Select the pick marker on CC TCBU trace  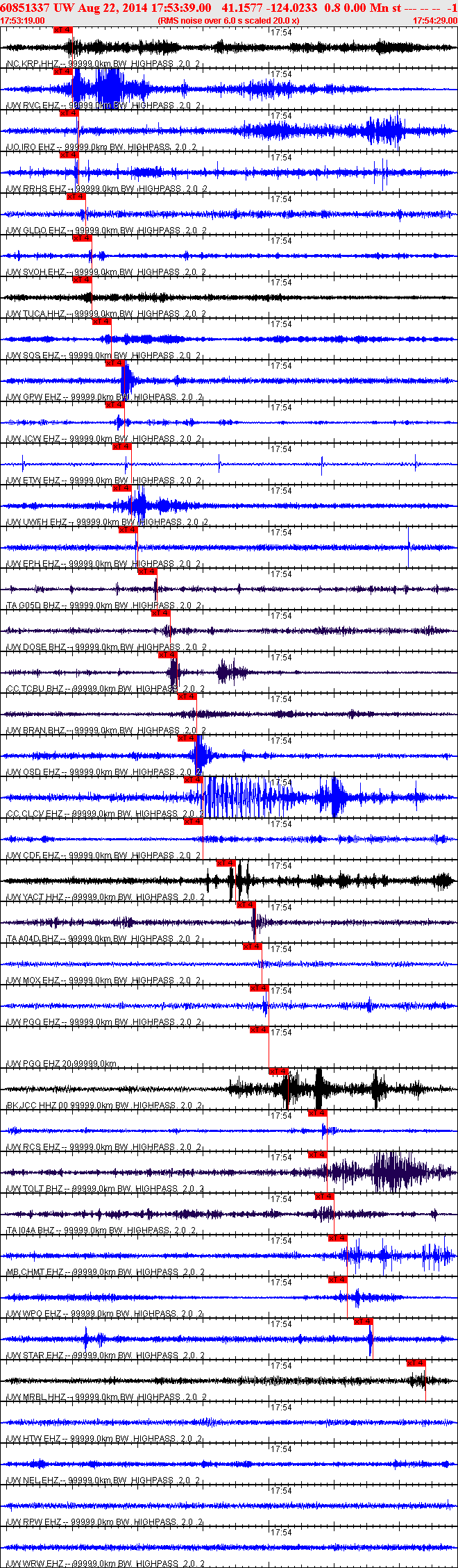[167, 655]
